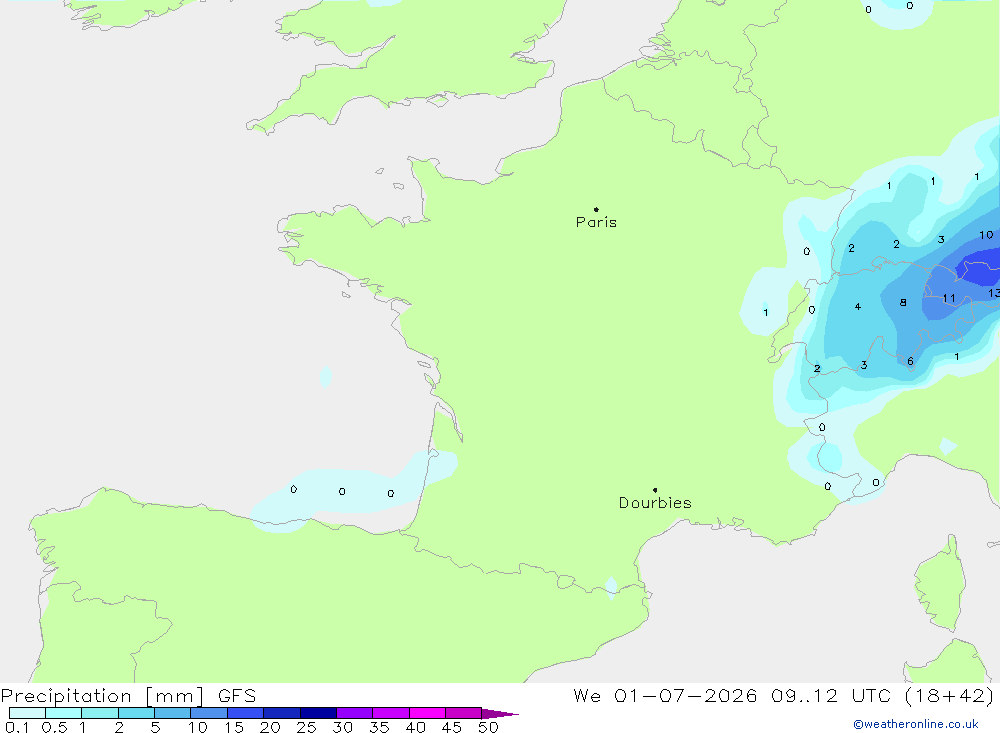Pick the legend swatch between 2 and 5
Screen dimensions: 1000x733
pyautogui.click(x=136, y=713)
